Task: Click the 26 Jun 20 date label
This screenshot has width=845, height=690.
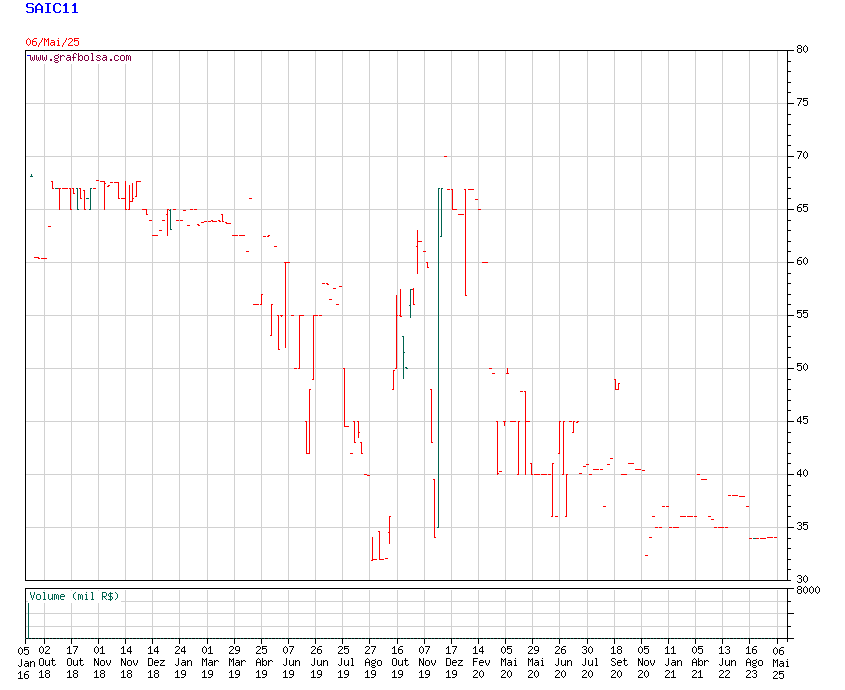Action: coord(562,663)
